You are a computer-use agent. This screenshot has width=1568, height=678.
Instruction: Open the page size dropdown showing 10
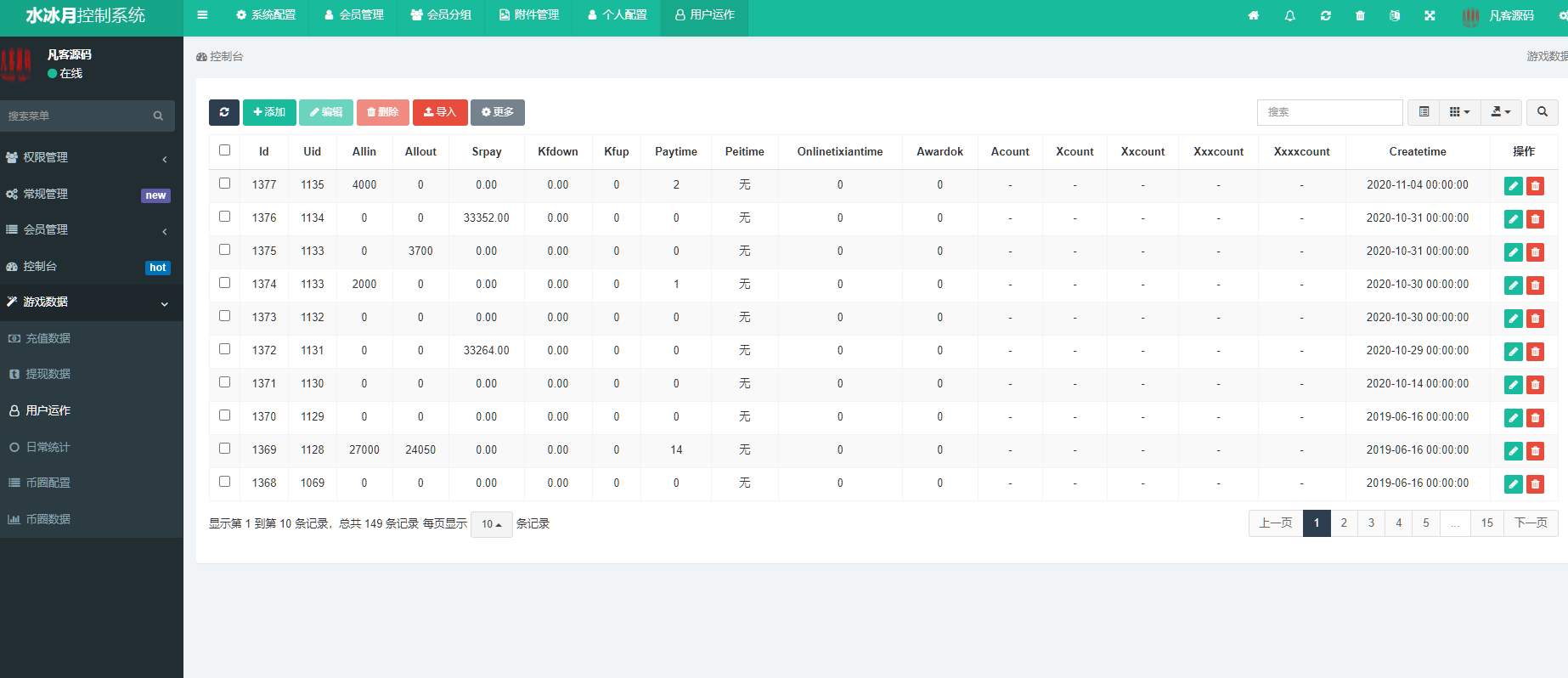tap(491, 524)
